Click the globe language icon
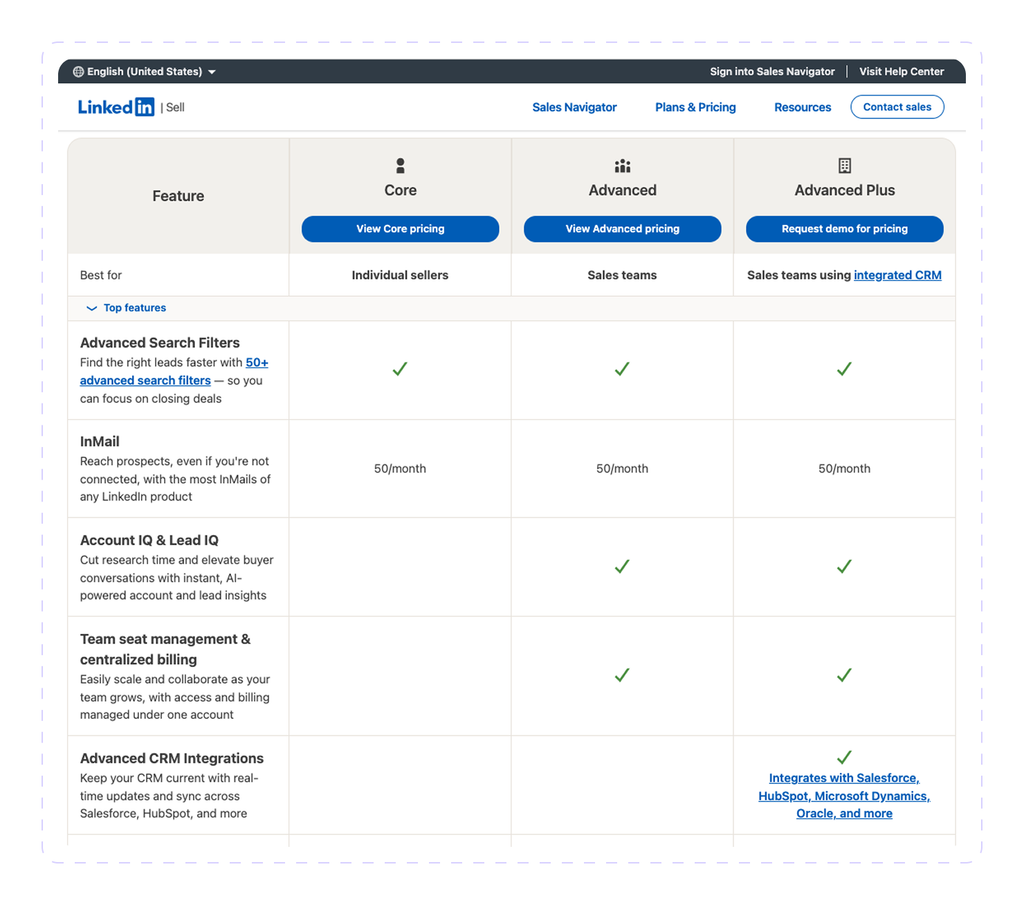 [x=78, y=72]
